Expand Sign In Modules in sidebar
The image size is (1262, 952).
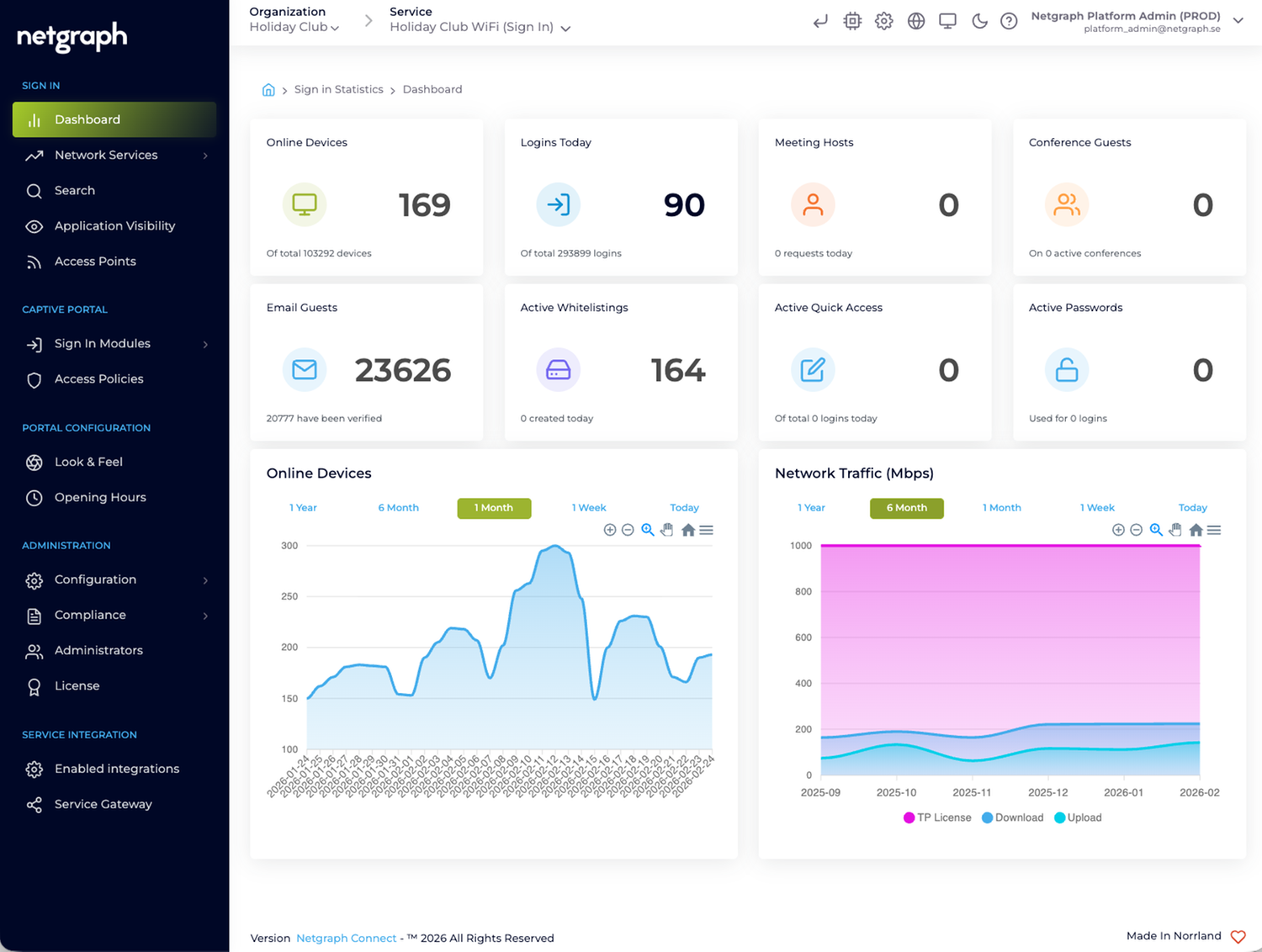click(x=114, y=344)
